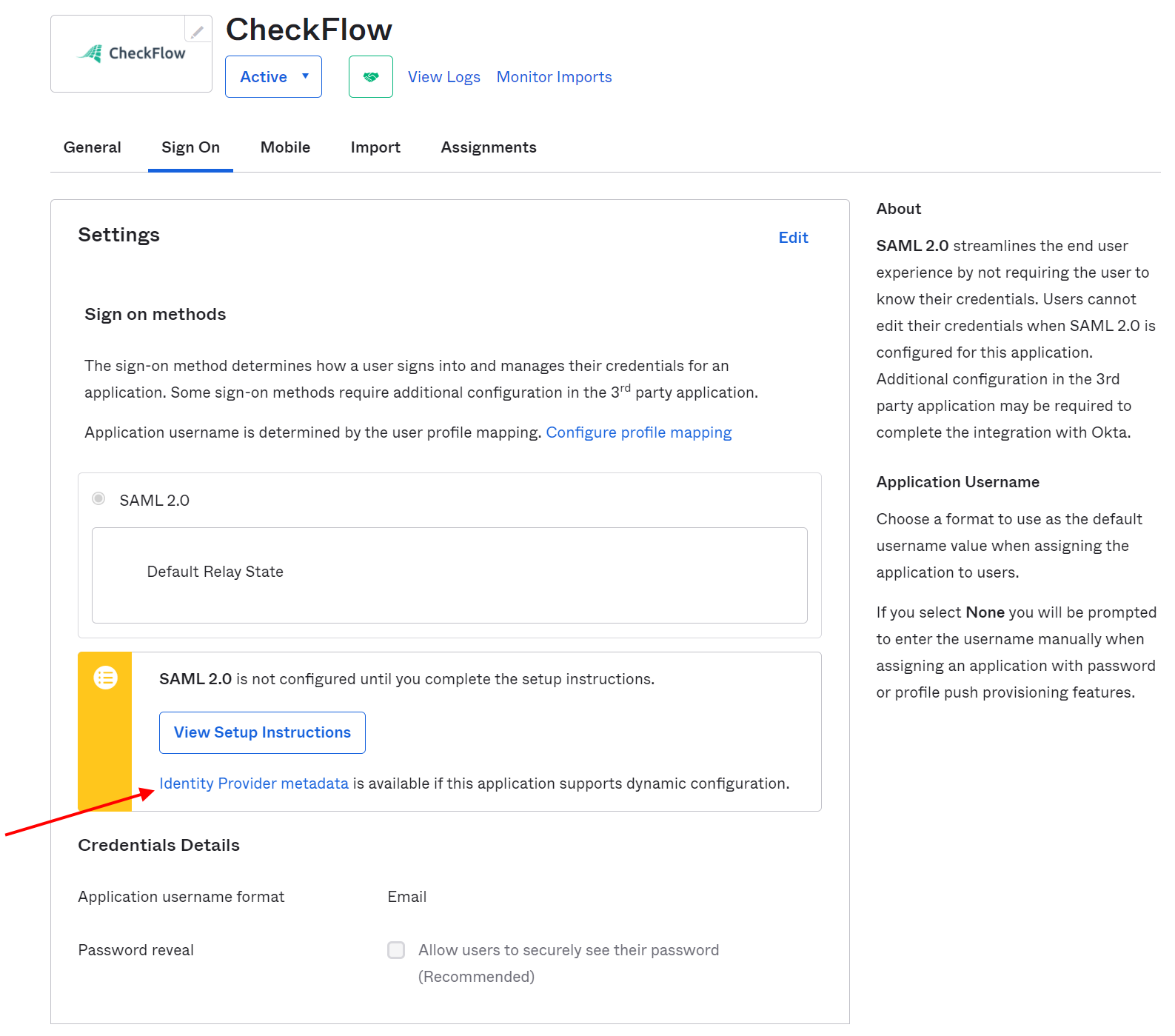Click the Password reveal label
The height and width of the screenshot is (1036, 1175).
click(136, 950)
